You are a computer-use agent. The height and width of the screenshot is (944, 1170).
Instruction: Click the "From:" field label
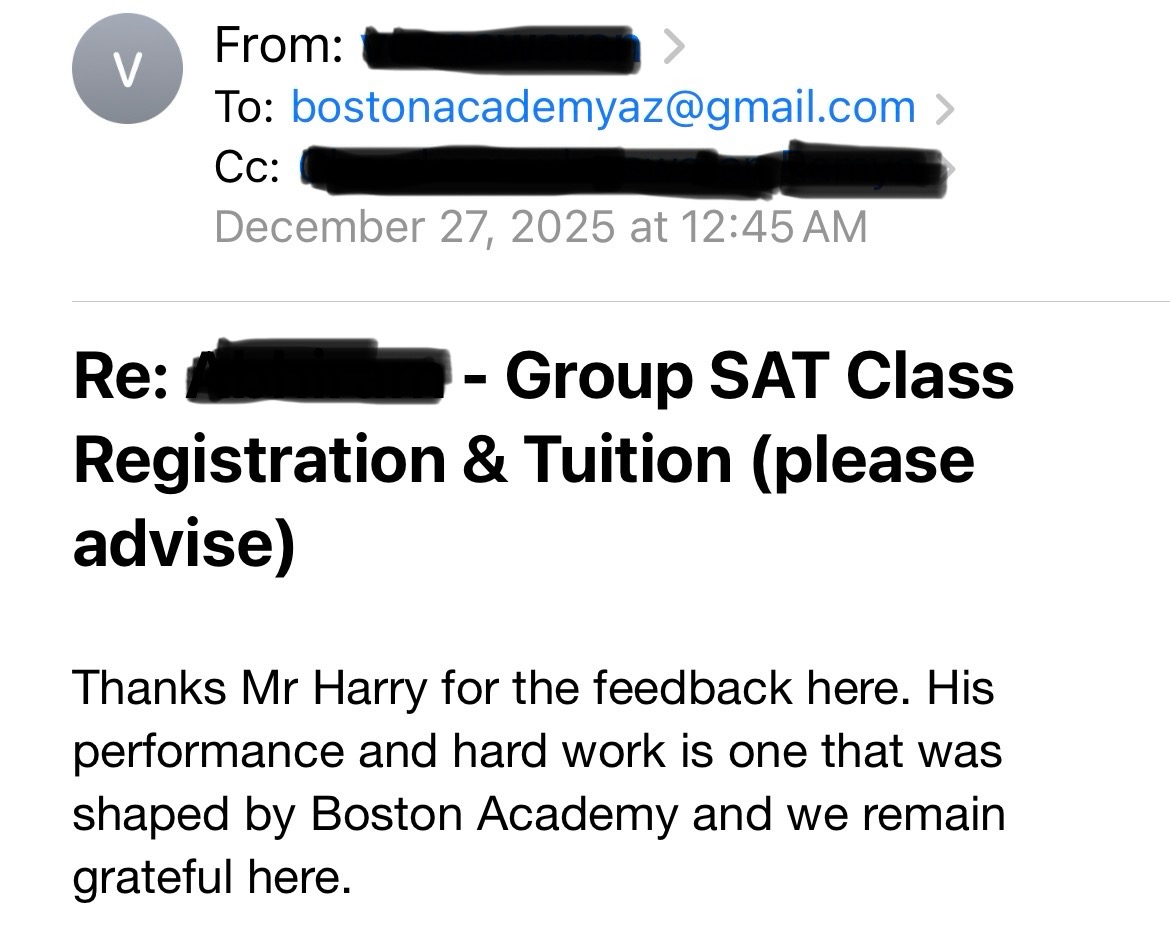pos(279,46)
